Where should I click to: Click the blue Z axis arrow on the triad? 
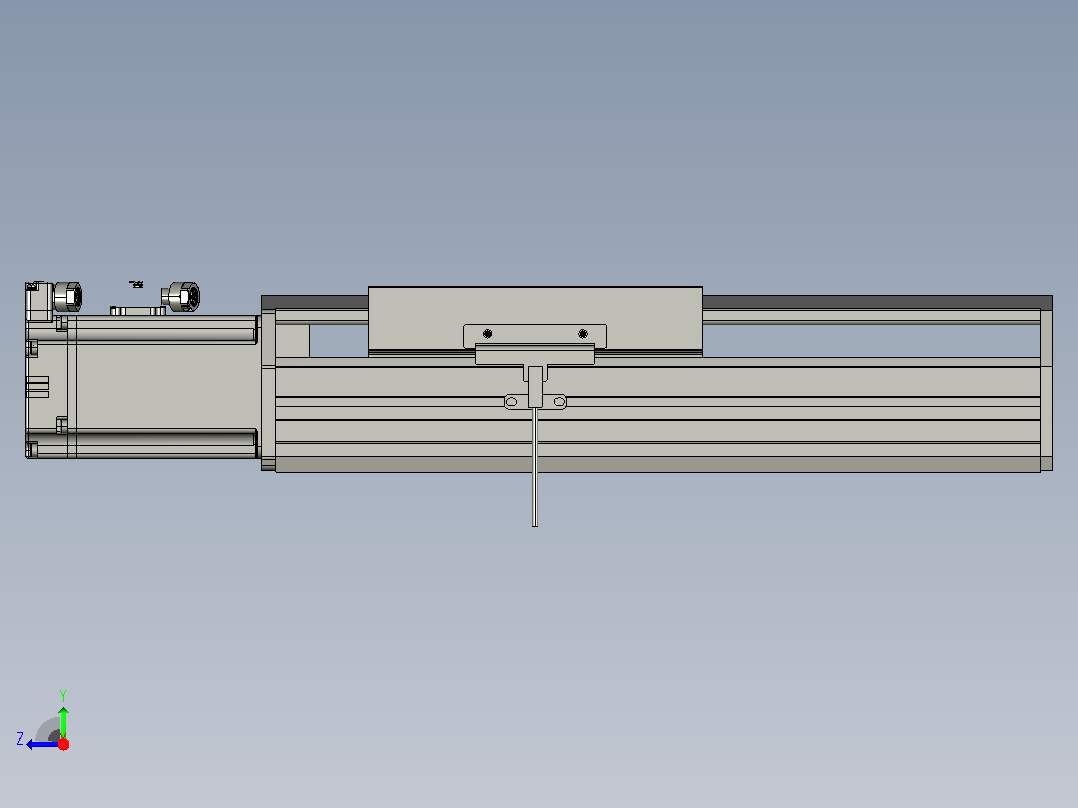point(41,745)
